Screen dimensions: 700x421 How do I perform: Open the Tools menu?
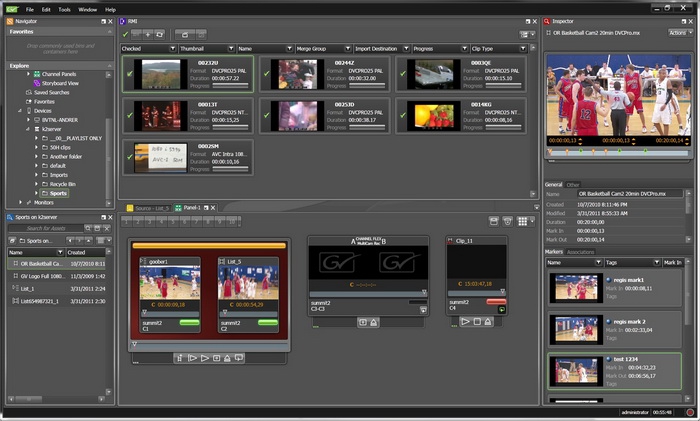click(64, 8)
